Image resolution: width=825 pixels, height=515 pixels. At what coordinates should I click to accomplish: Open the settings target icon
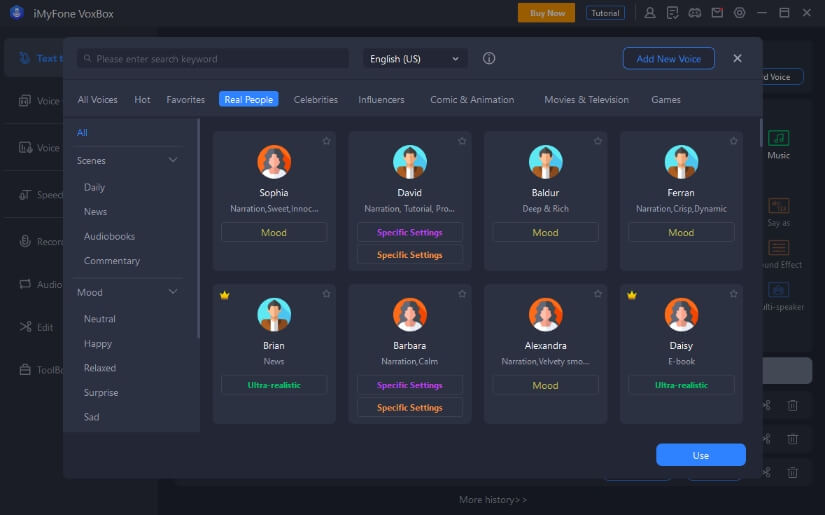pyautogui.click(x=739, y=13)
